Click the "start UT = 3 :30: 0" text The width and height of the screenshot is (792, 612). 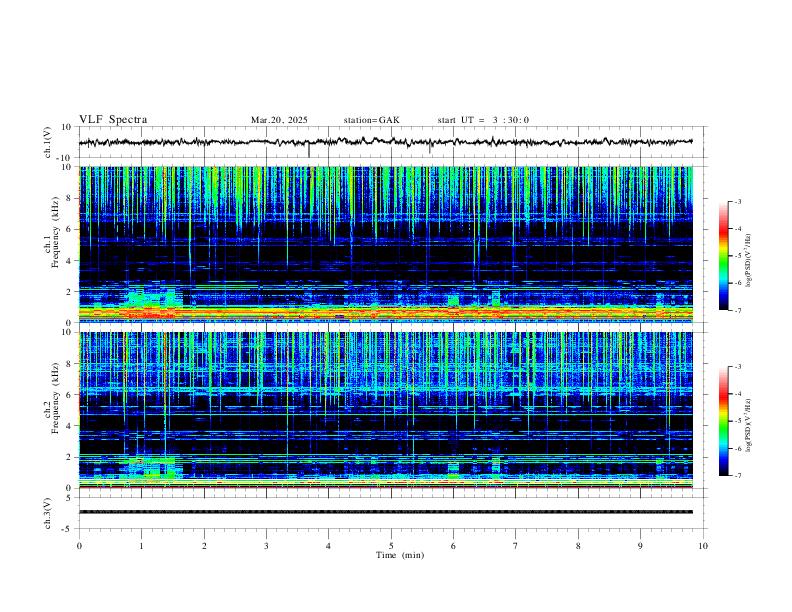point(483,120)
